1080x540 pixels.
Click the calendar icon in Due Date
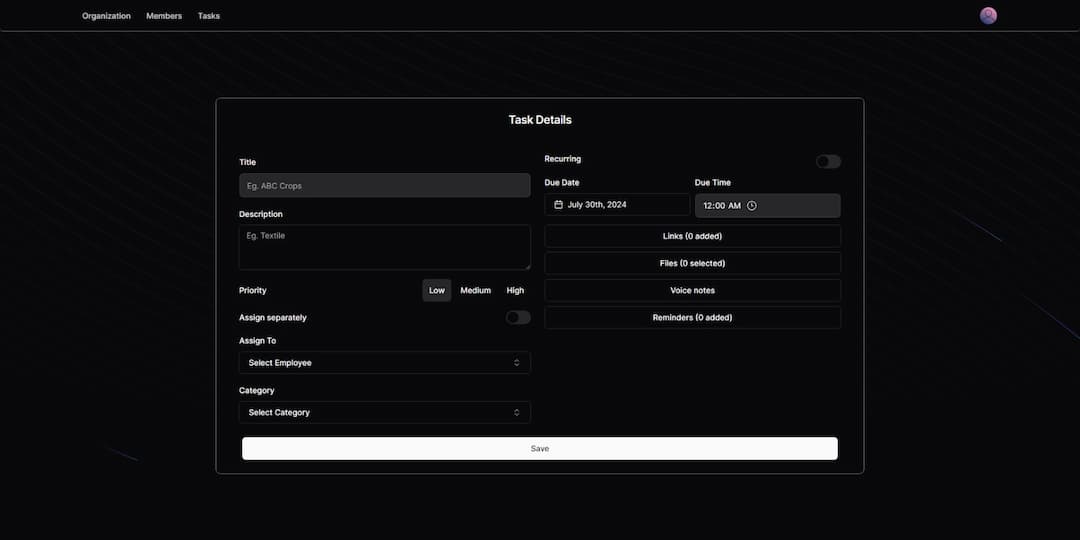click(559, 205)
